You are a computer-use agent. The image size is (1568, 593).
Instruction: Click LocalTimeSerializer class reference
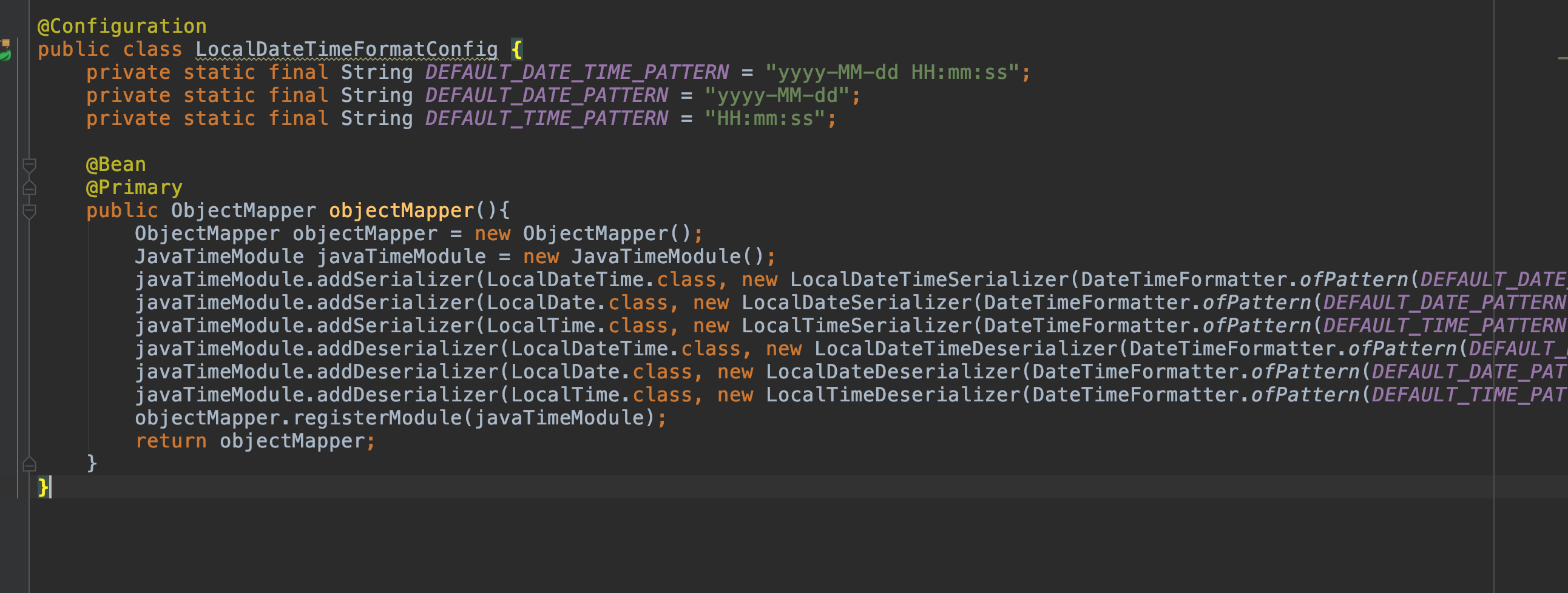tap(856, 326)
